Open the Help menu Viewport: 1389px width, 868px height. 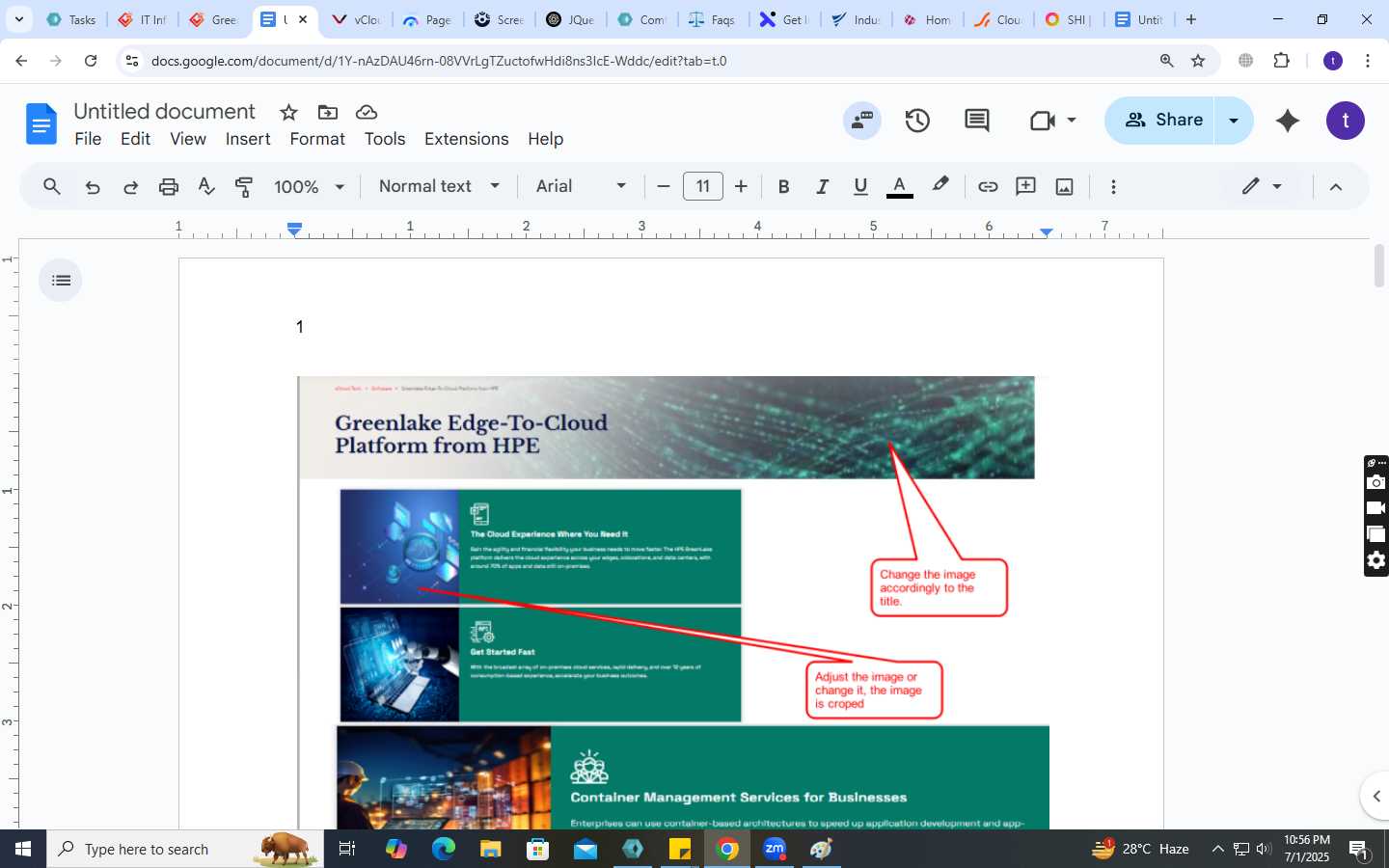[x=545, y=139]
